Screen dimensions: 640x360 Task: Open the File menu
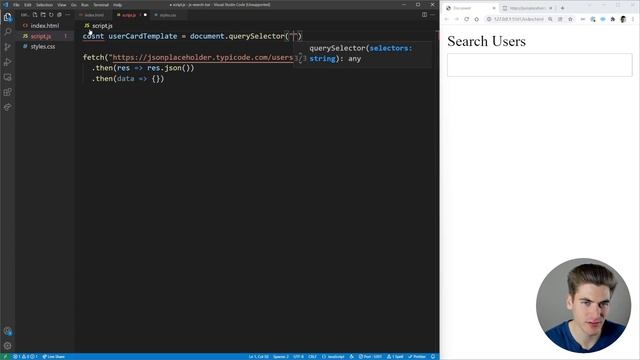click(16, 5)
